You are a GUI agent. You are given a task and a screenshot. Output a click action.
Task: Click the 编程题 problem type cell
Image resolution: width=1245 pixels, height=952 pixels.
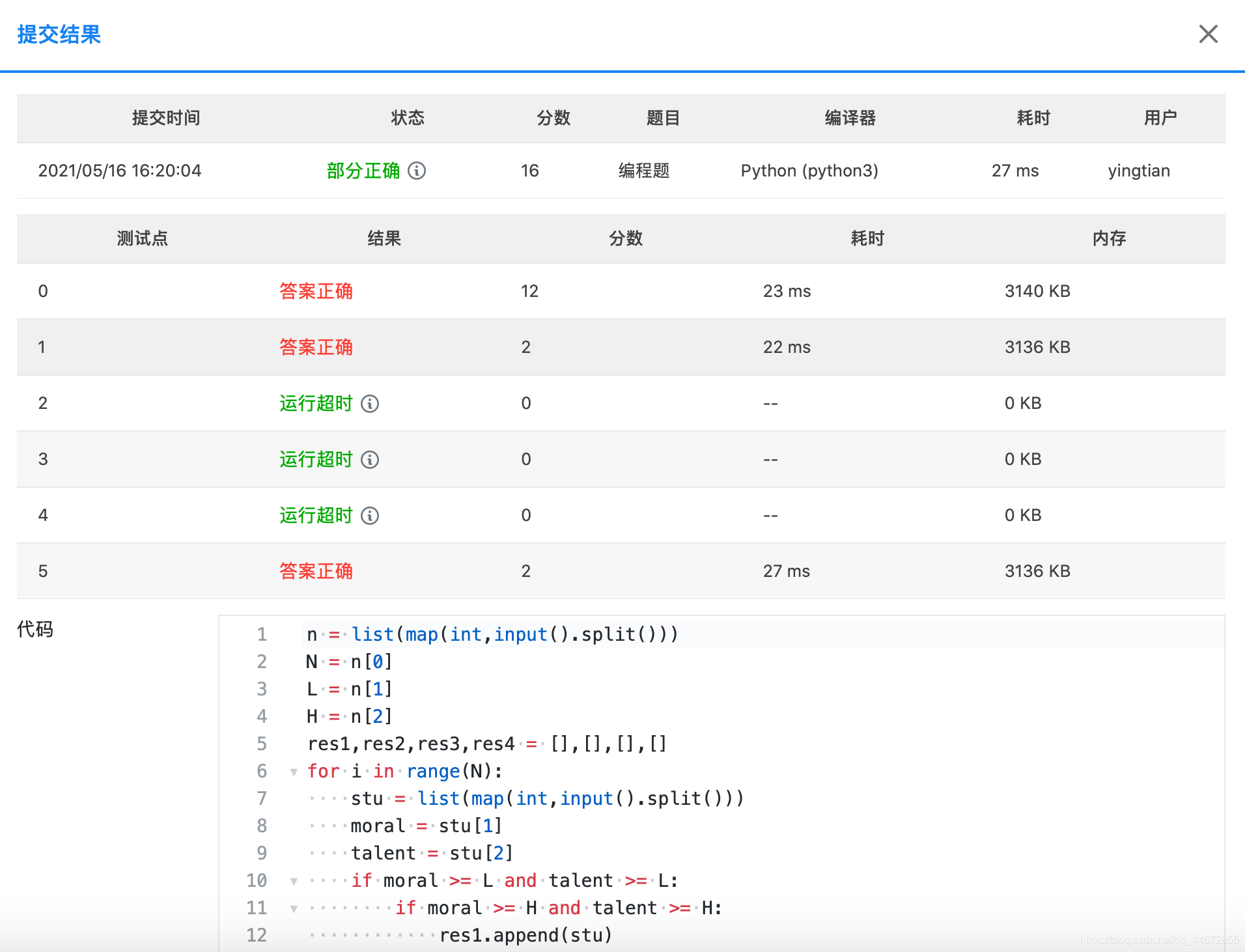click(x=644, y=171)
